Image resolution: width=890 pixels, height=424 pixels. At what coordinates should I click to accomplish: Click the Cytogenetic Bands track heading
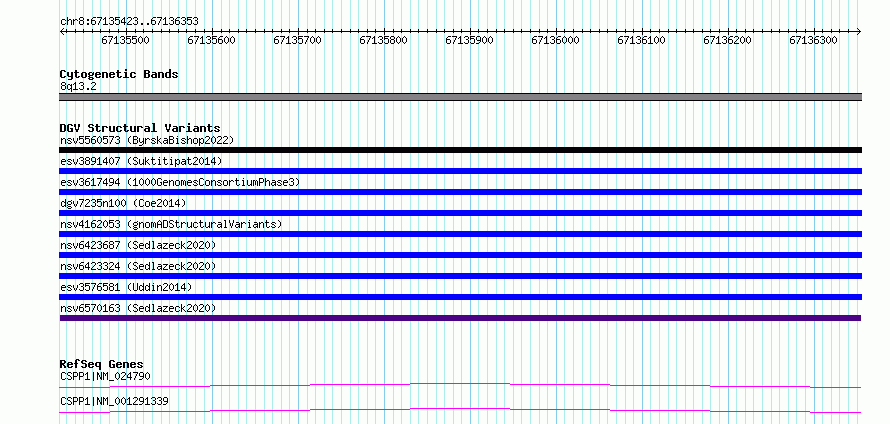tap(119, 74)
